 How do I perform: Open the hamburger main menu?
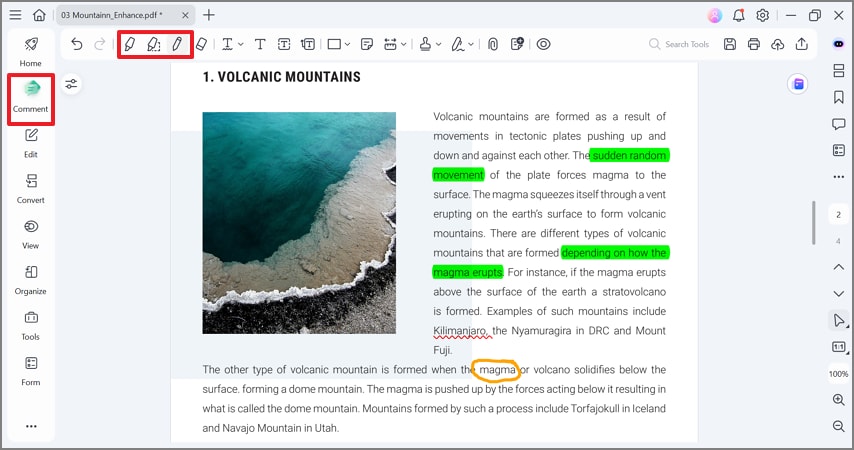coord(15,15)
